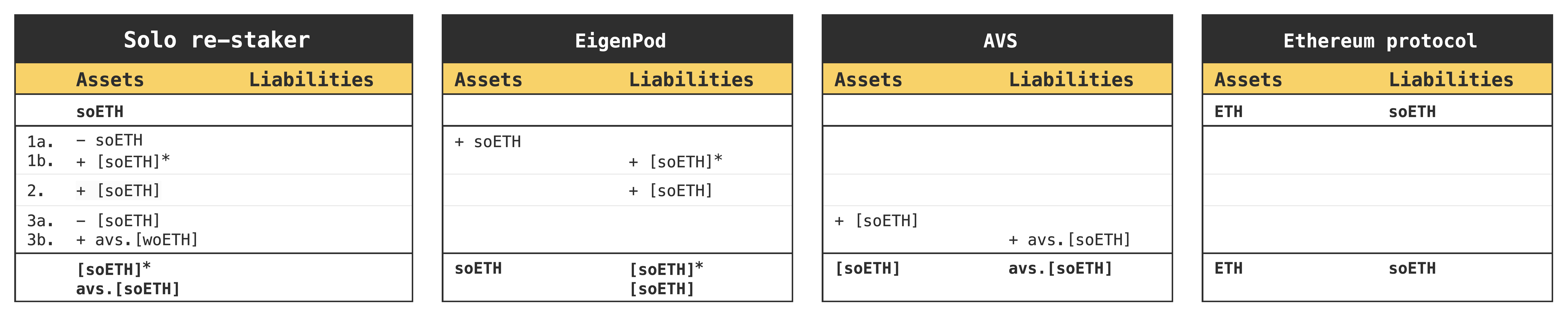Click Liabilities heading in EigenPod table
This screenshot has width=1568, height=317.
point(691,80)
